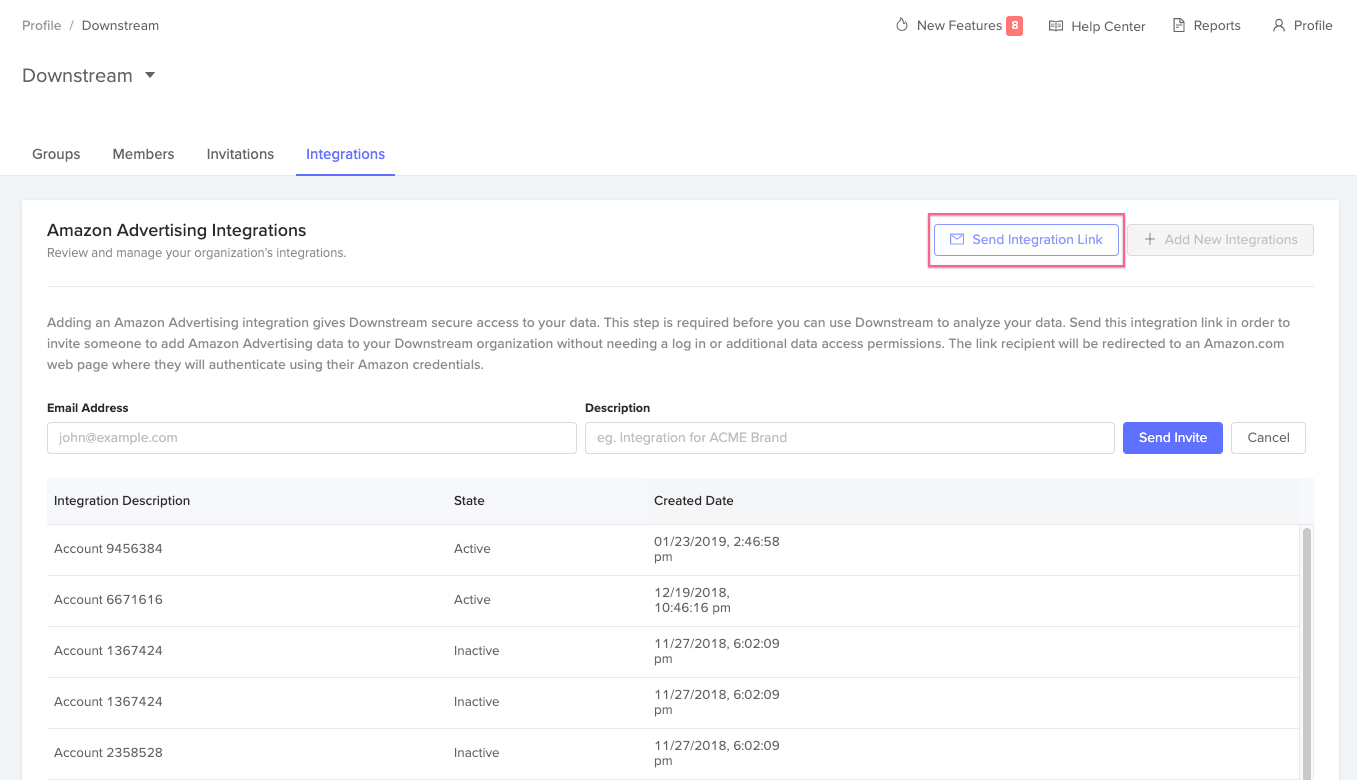Open the Profile breadcrumb link
This screenshot has width=1357, height=780.
[x=41, y=25]
